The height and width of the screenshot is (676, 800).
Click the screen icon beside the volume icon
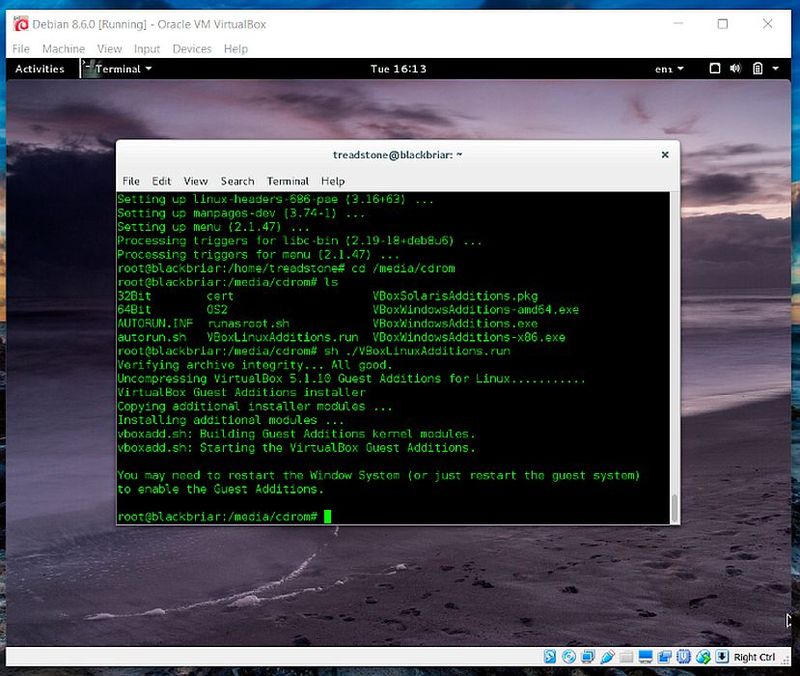(x=715, y=68)
